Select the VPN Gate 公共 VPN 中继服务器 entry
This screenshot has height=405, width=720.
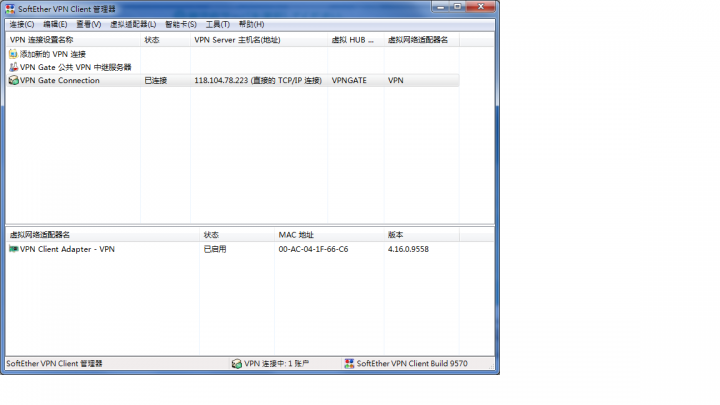click(76, 67)
